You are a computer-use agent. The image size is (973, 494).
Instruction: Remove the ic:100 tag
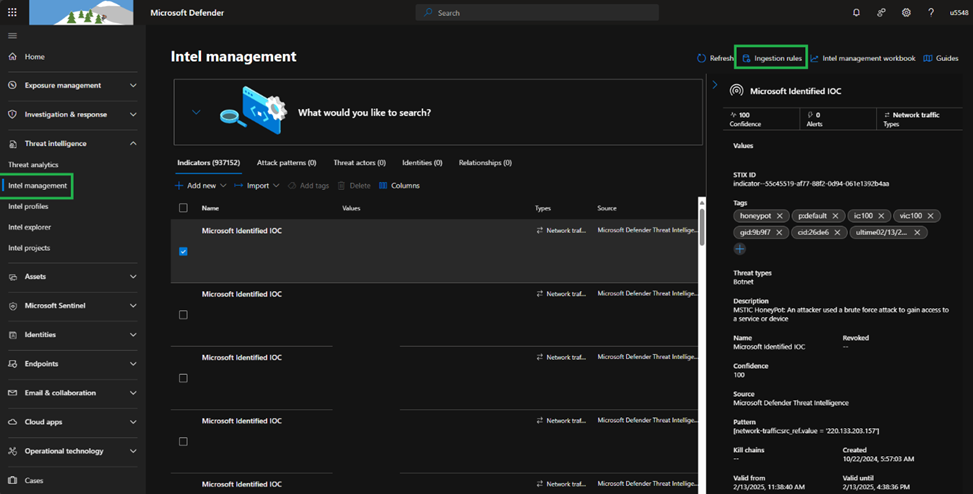click(881, 216)
